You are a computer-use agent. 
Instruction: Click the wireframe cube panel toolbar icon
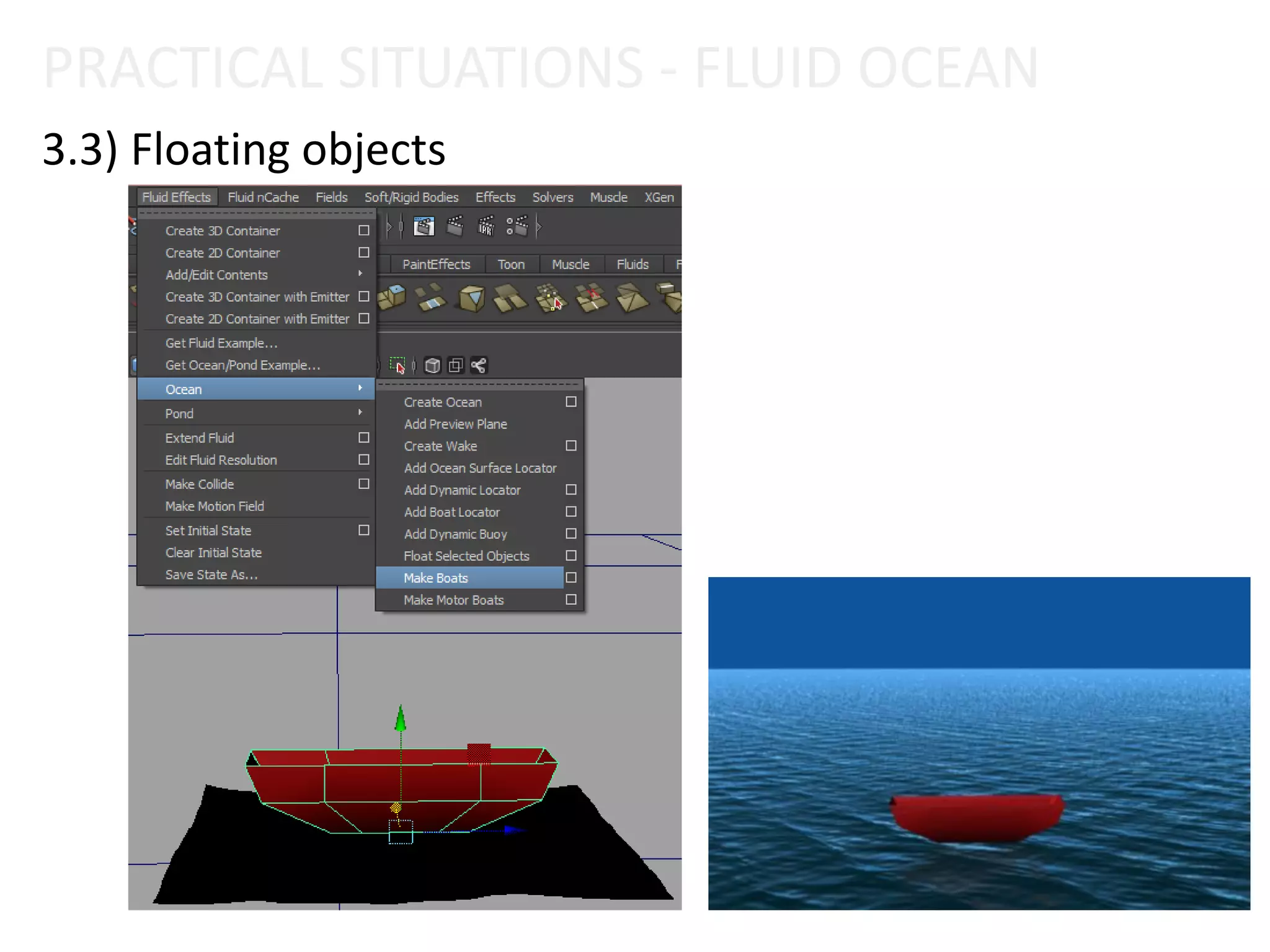click(x=433, y=366)
